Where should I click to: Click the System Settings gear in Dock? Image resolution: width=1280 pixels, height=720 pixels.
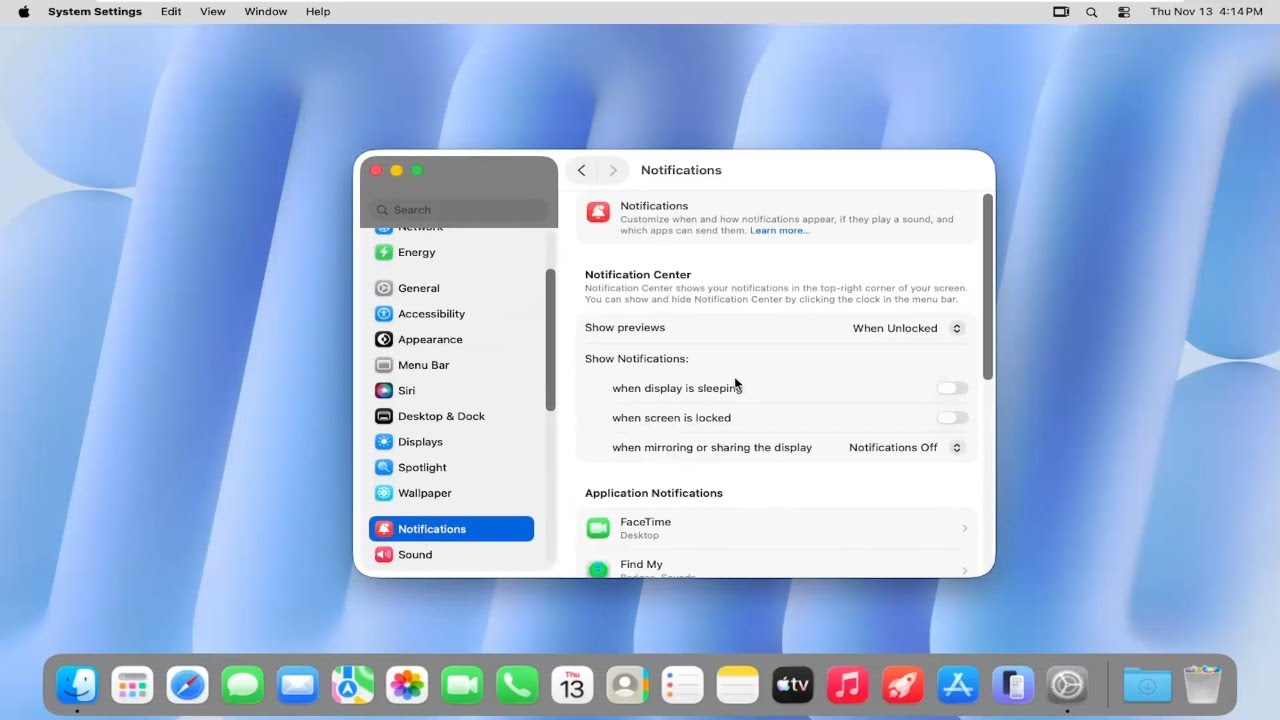tap(1067, 685)
